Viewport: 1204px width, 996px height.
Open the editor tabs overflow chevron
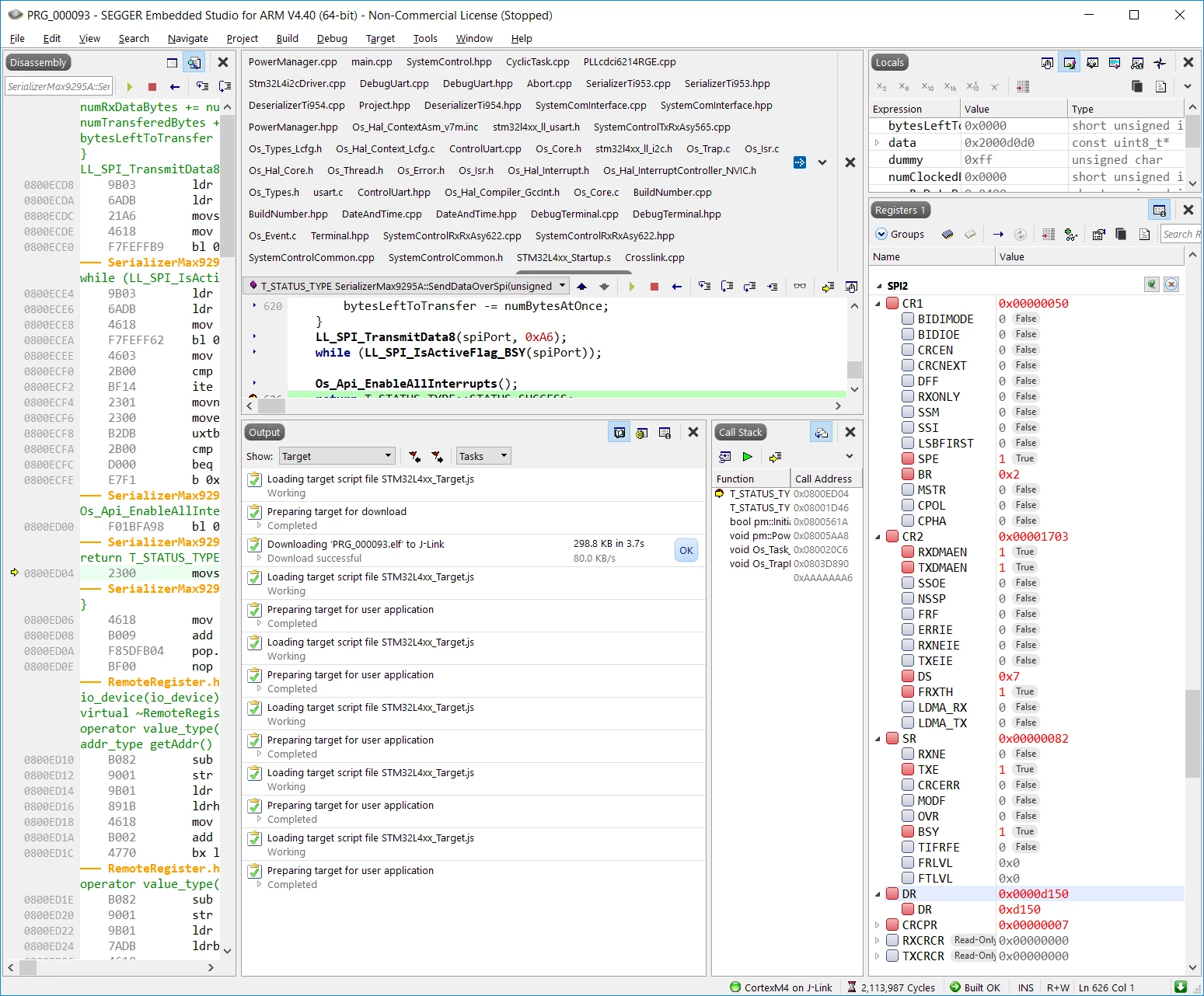pos(822,162)
